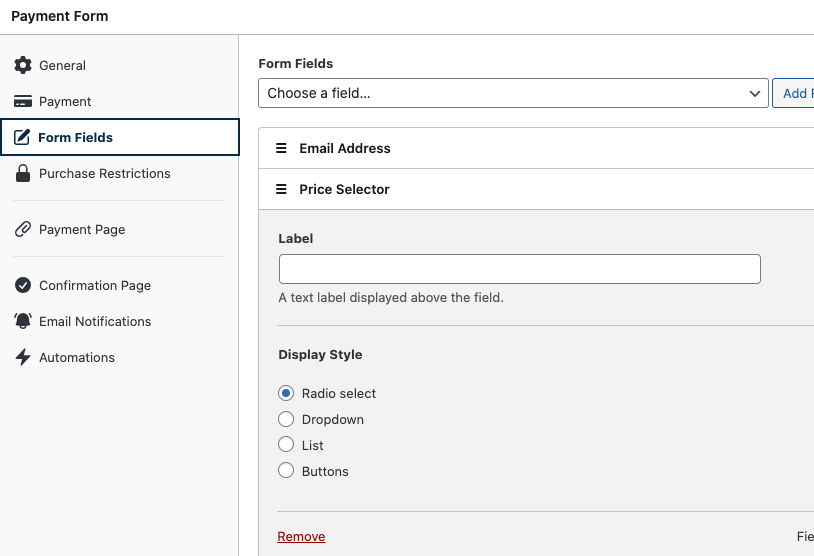Click into the Label text input
The height and width of the screenshot is (556, 814).
[519, 269]
